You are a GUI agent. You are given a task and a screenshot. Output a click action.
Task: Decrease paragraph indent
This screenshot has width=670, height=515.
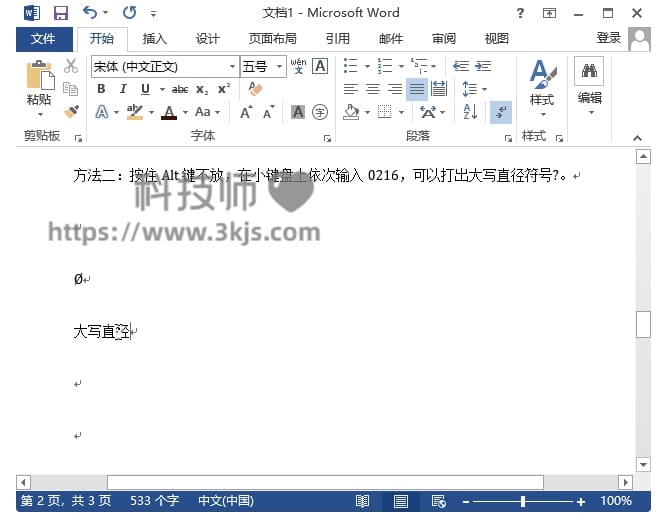pyautogui.click(x=461, y=66)
